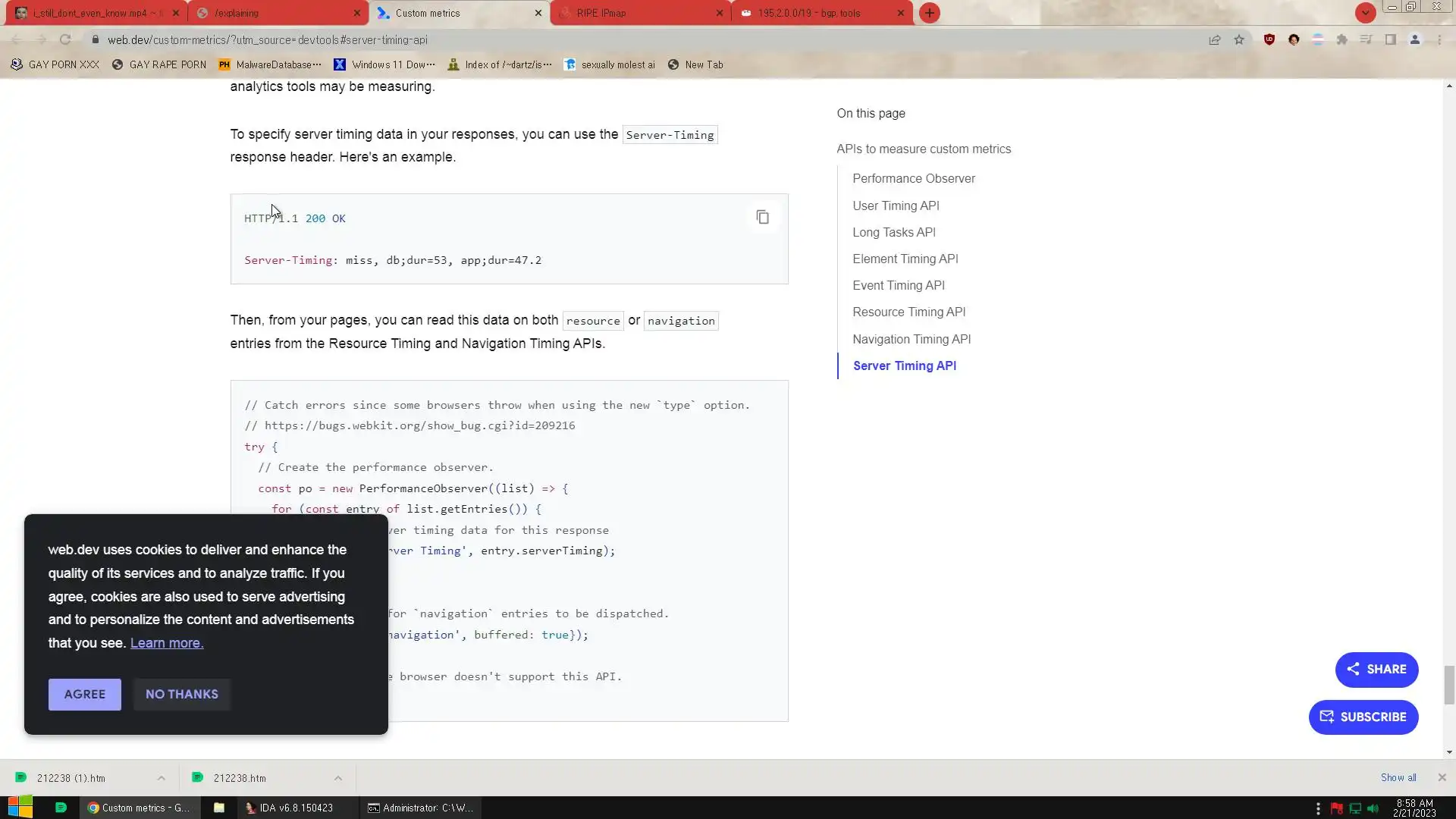Jump to the Performance Observer section
Image resolution: width=1456 pixels, height=819 pixels.
tap(913, 179)
